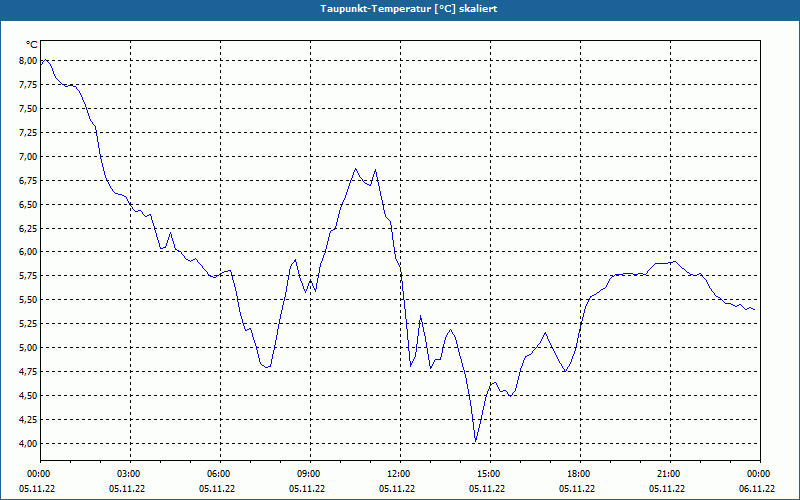800x500 pixels.
Task: Select the 6,75 axis value
Action: tap(28, 181)
